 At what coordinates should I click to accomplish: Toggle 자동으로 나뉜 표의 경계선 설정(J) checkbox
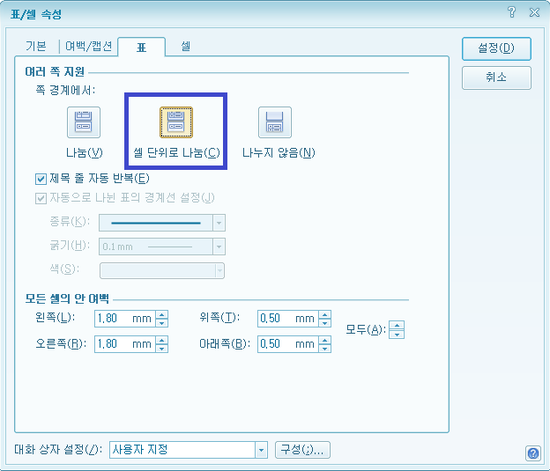(x=41, y=199)
